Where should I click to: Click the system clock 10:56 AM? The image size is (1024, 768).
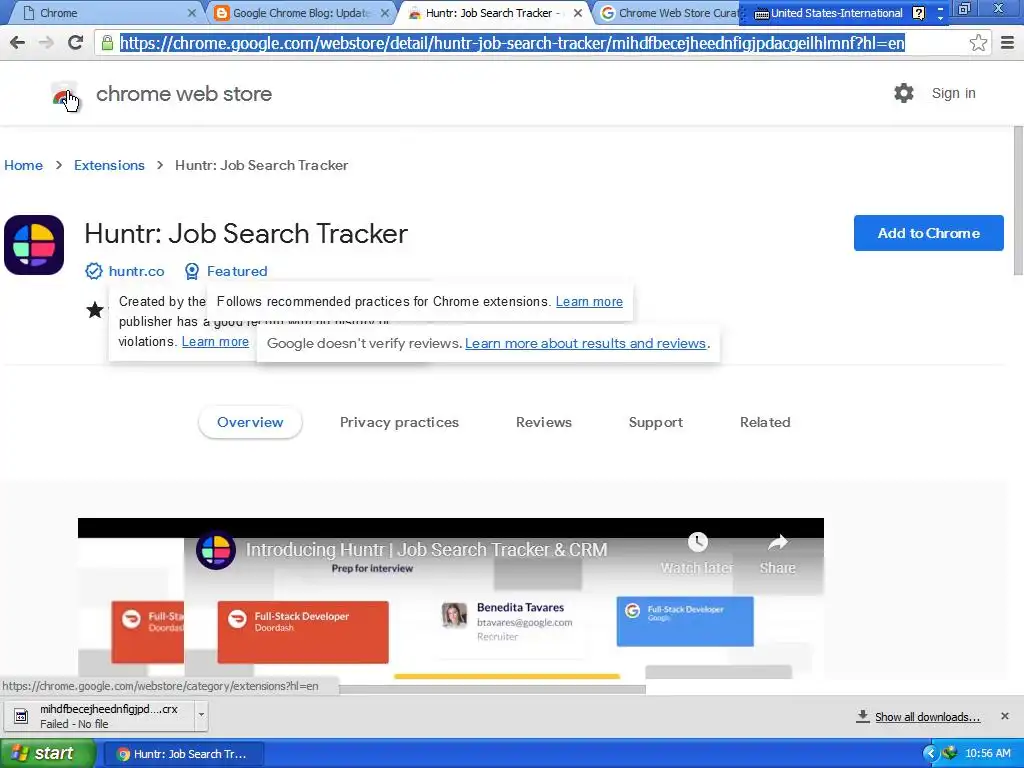pos(987,754)
